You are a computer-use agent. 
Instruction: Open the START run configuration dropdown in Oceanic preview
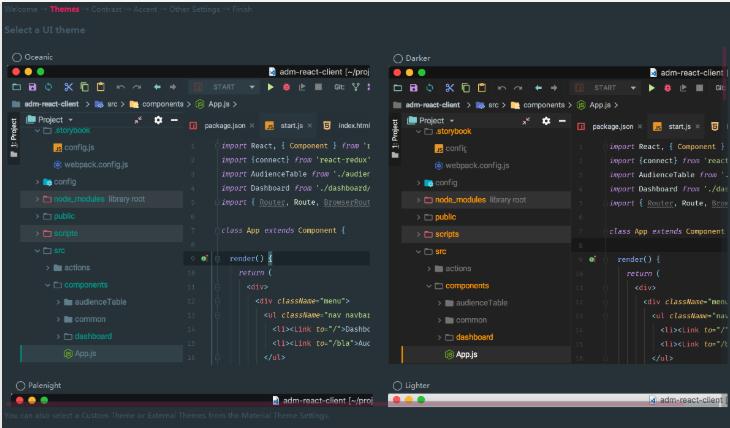(224, 87)
